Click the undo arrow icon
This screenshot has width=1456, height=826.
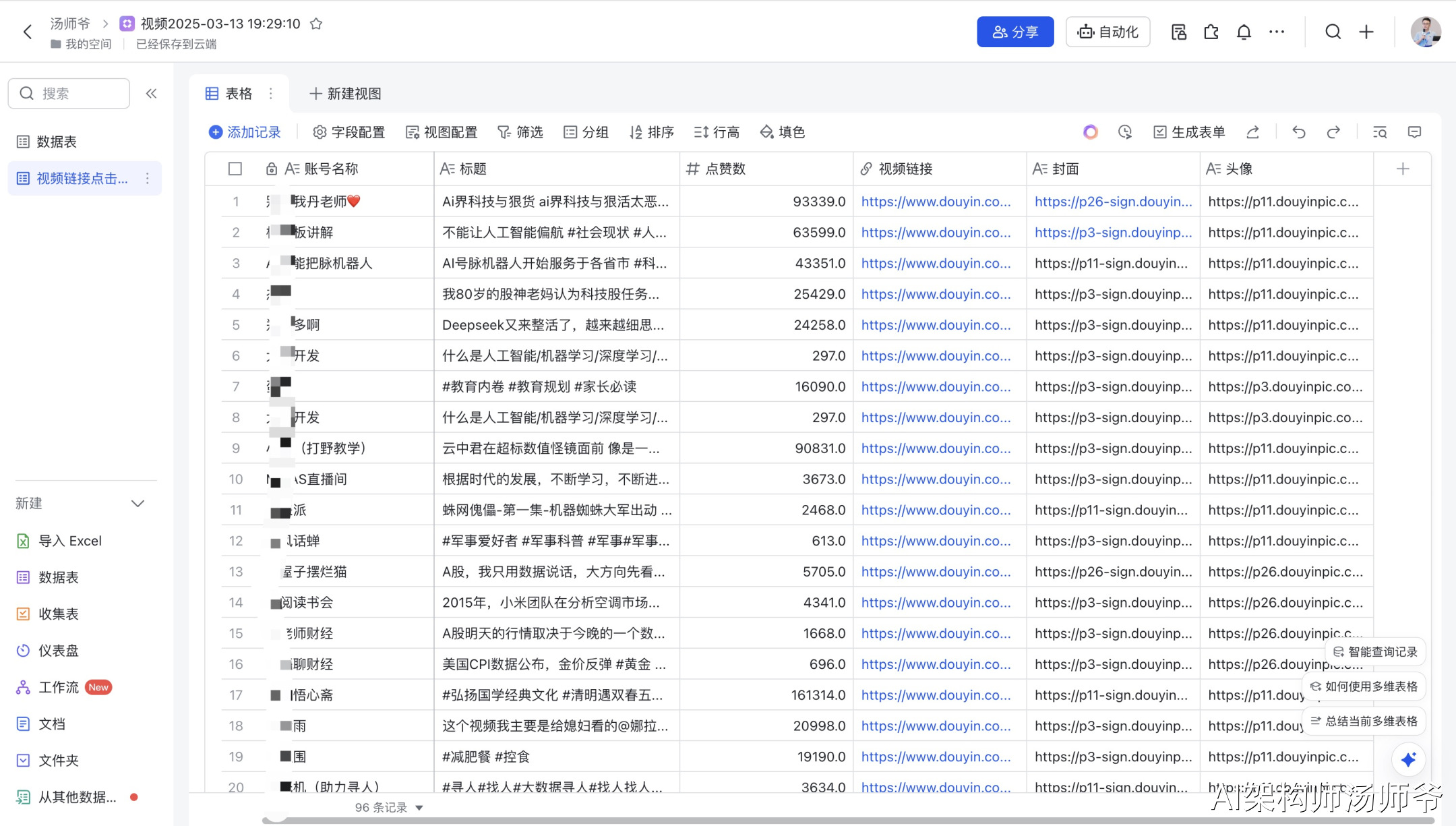[x=1298, y=132]
